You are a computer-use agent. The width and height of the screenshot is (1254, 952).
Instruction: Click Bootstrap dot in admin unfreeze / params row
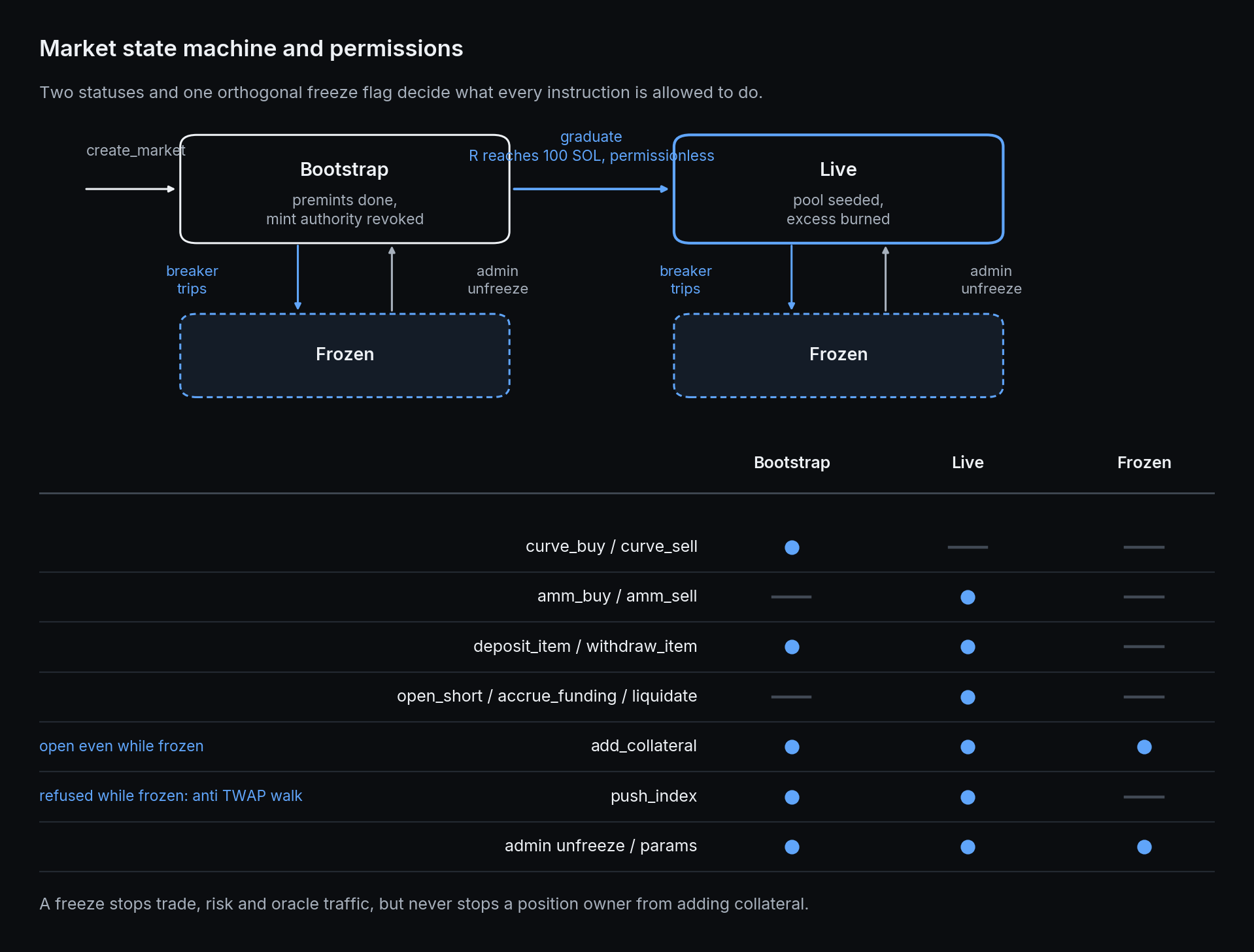click(792, 847)
